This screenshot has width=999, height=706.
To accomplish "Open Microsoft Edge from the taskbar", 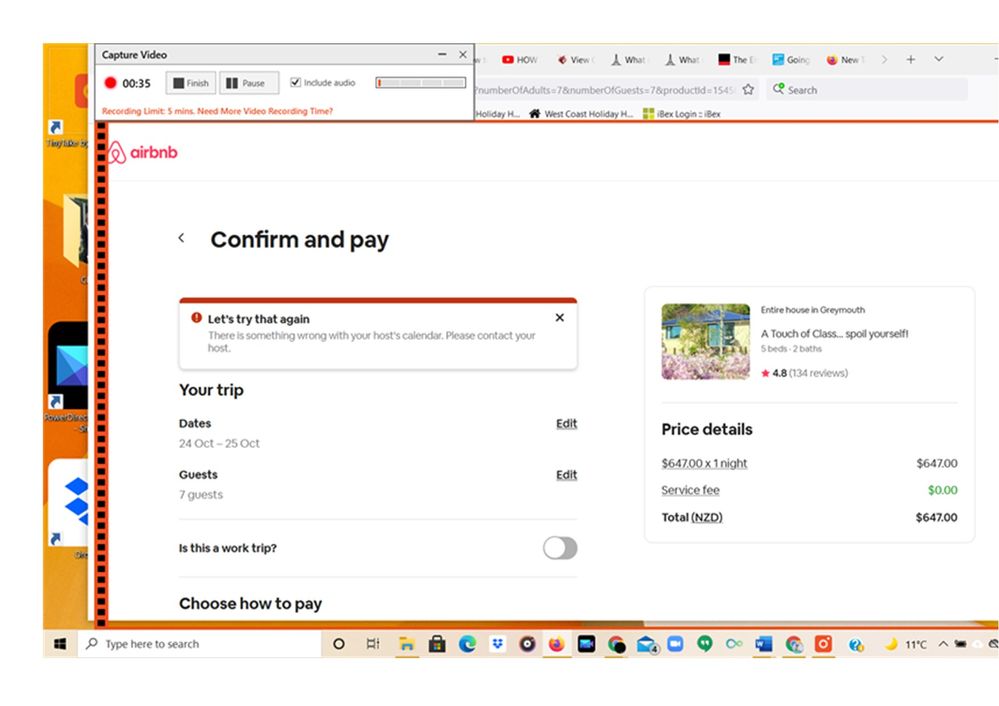I will pos(467,644).
